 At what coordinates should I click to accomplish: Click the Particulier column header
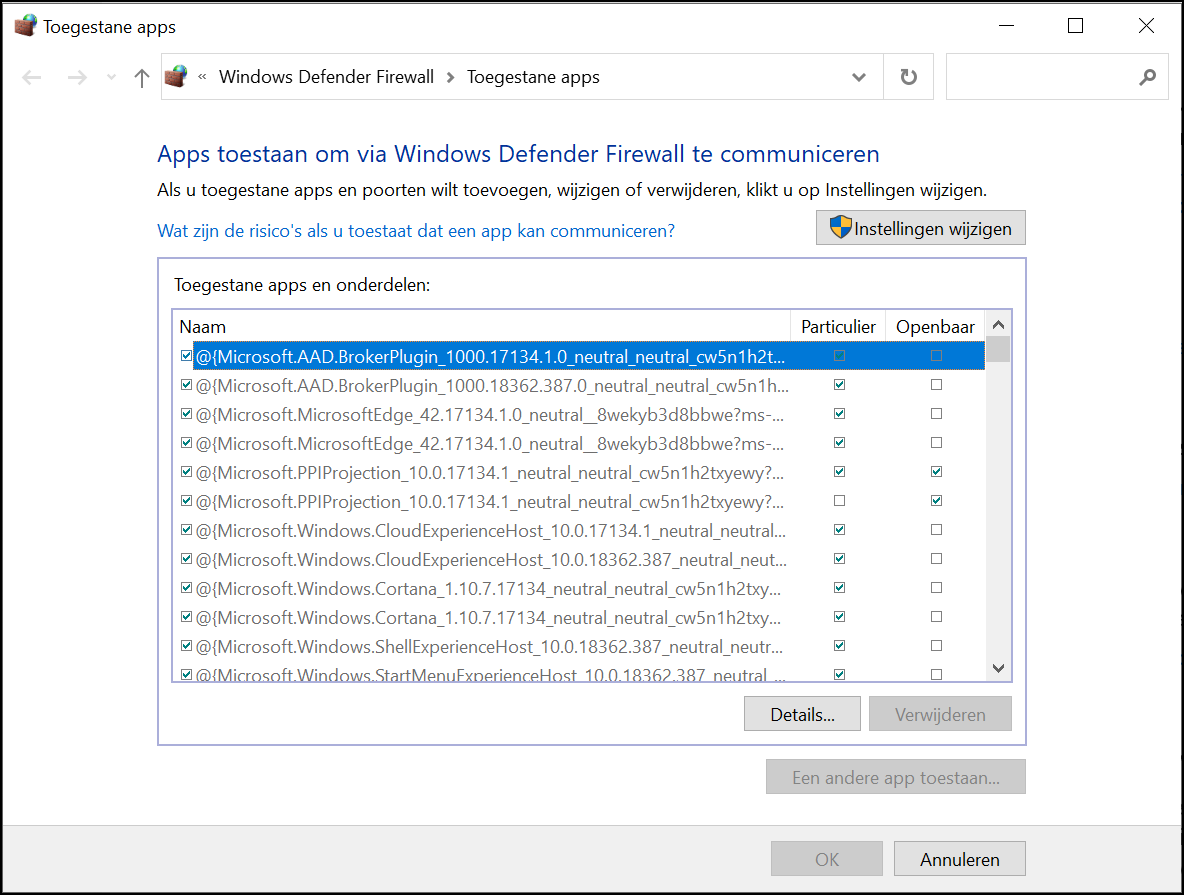click(838, 326)
